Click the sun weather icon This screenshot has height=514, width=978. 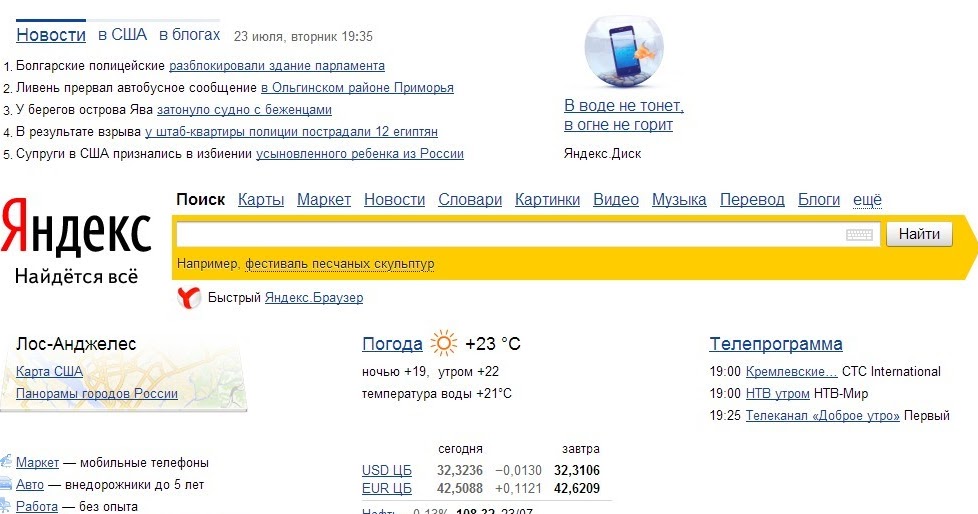[443, 344]
